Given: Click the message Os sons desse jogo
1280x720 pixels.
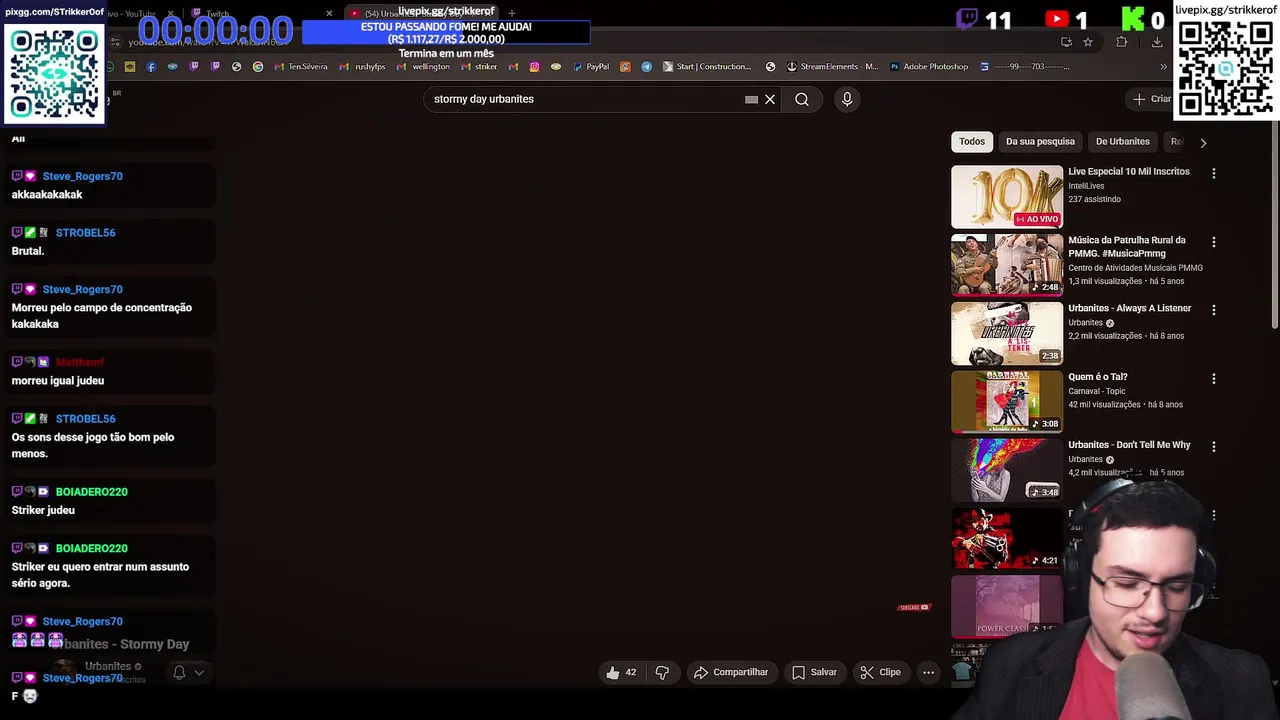Looking at the screenshot, I should pos(93,445).
